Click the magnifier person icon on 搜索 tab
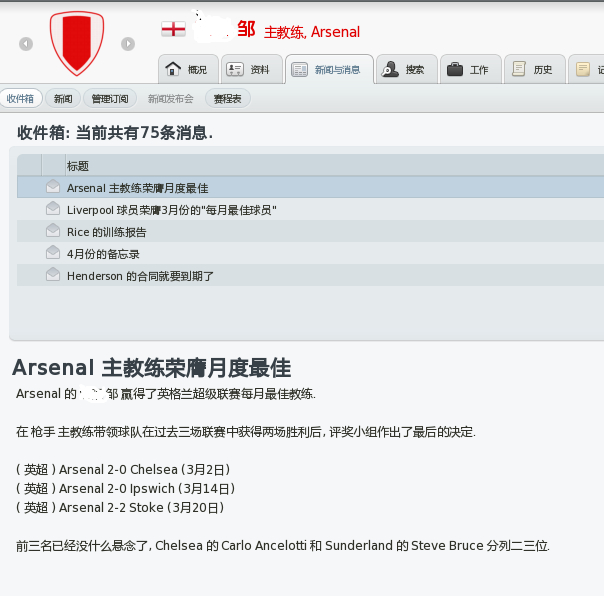604x596 pixels. click(x=390, y=69)
